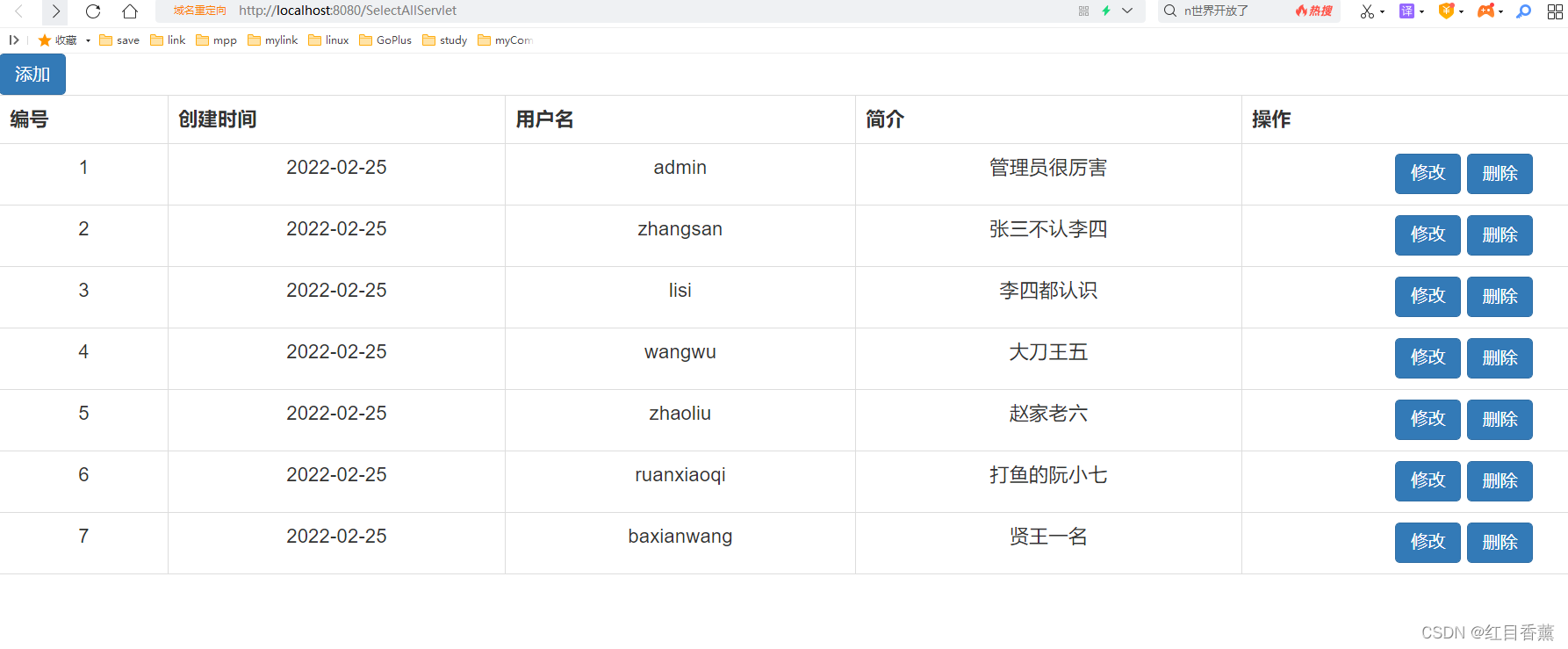
Task: Open the mpp bookmark folder
Action: [x=216, y=40]
